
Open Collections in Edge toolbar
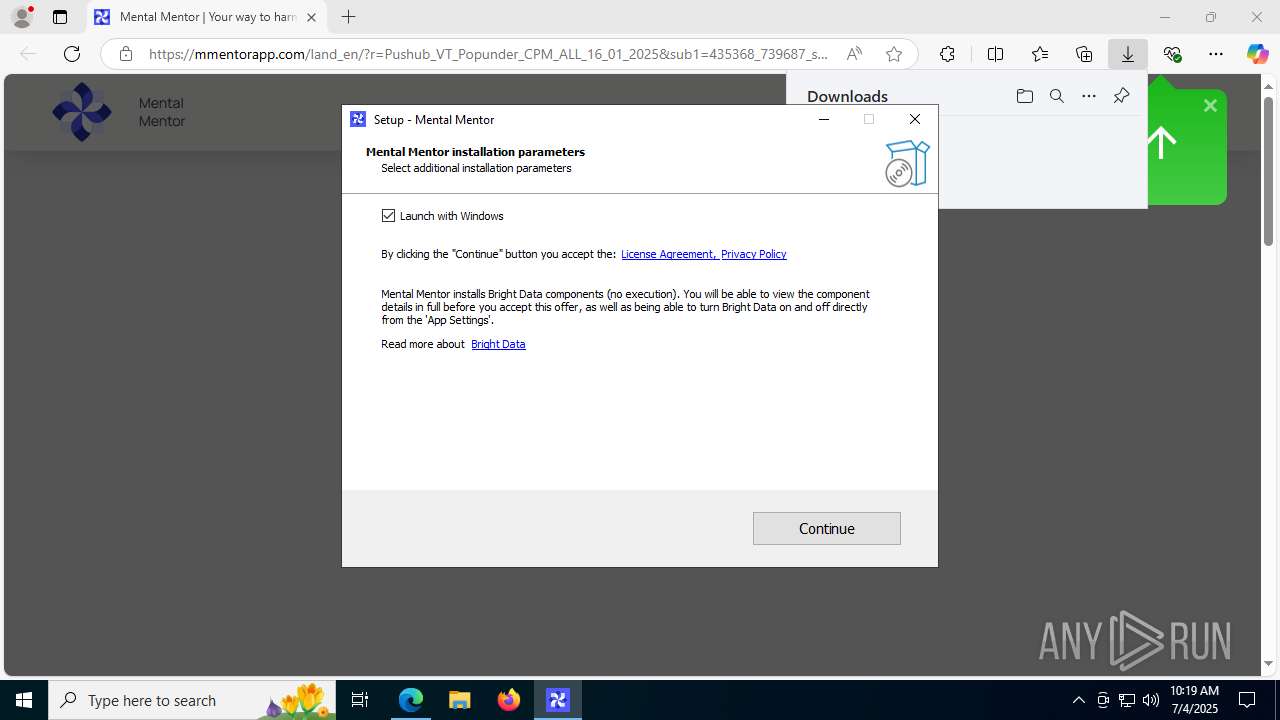coord(1084,54)
